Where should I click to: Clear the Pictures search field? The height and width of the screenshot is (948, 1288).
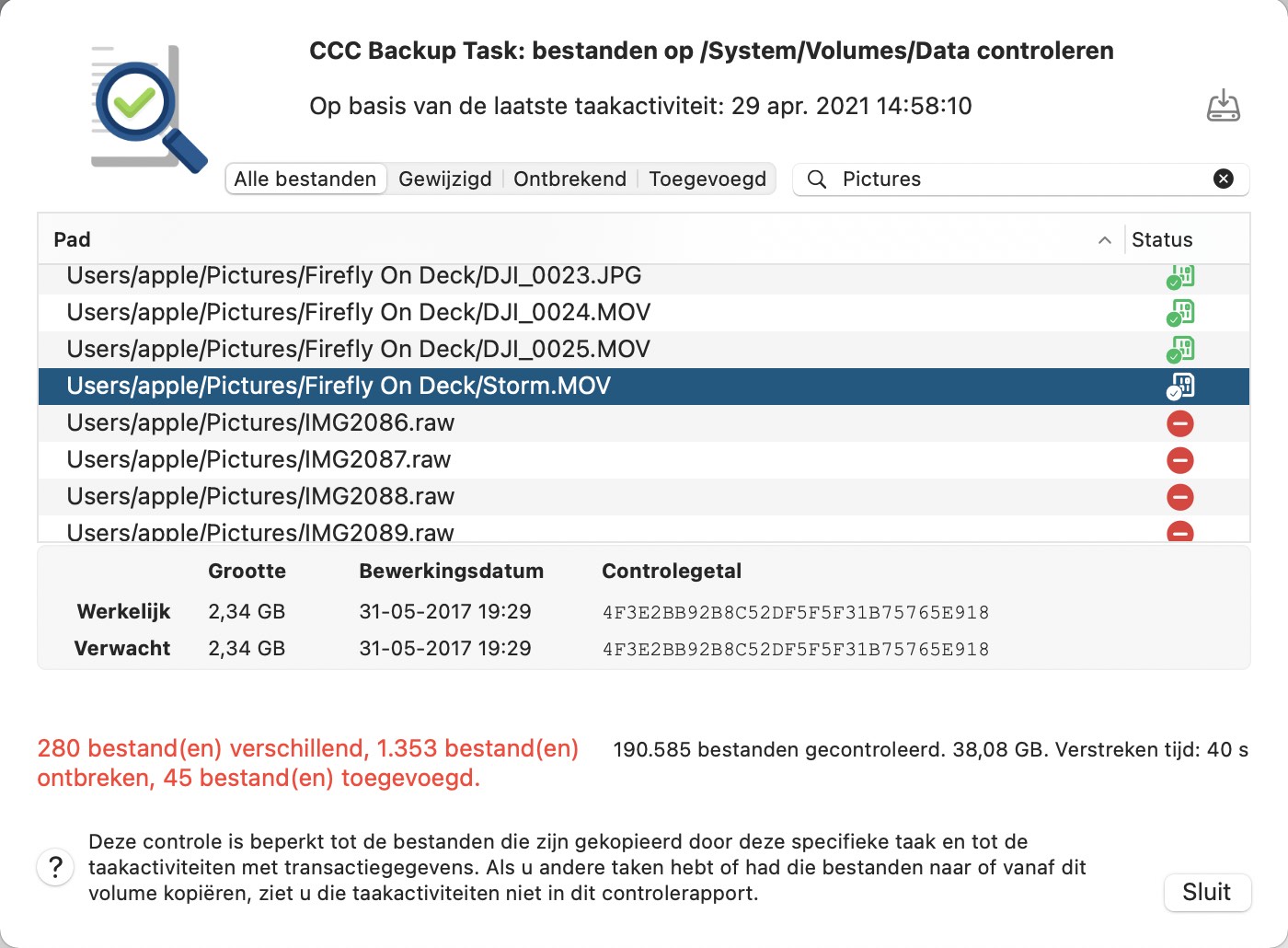pyautogui.click(x=1223, y=179)
